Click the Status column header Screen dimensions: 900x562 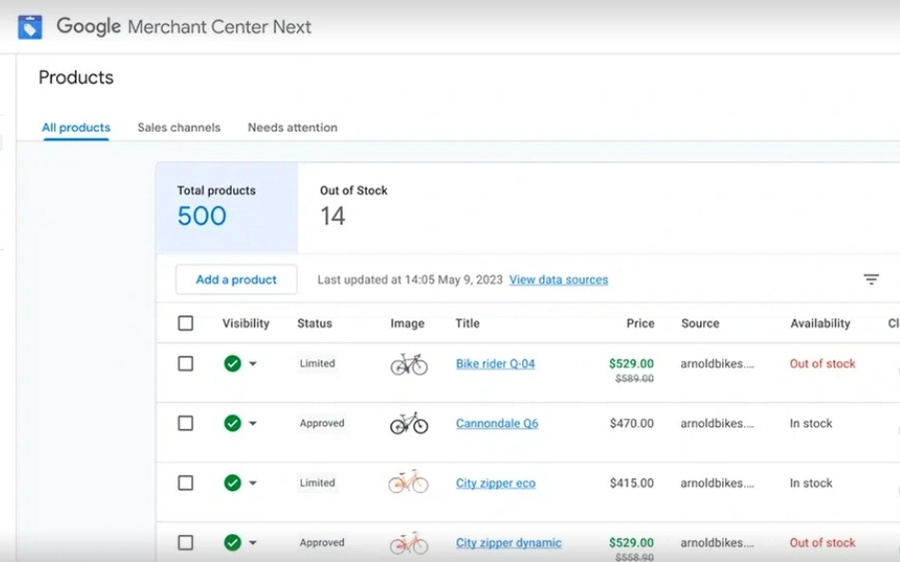315,323
